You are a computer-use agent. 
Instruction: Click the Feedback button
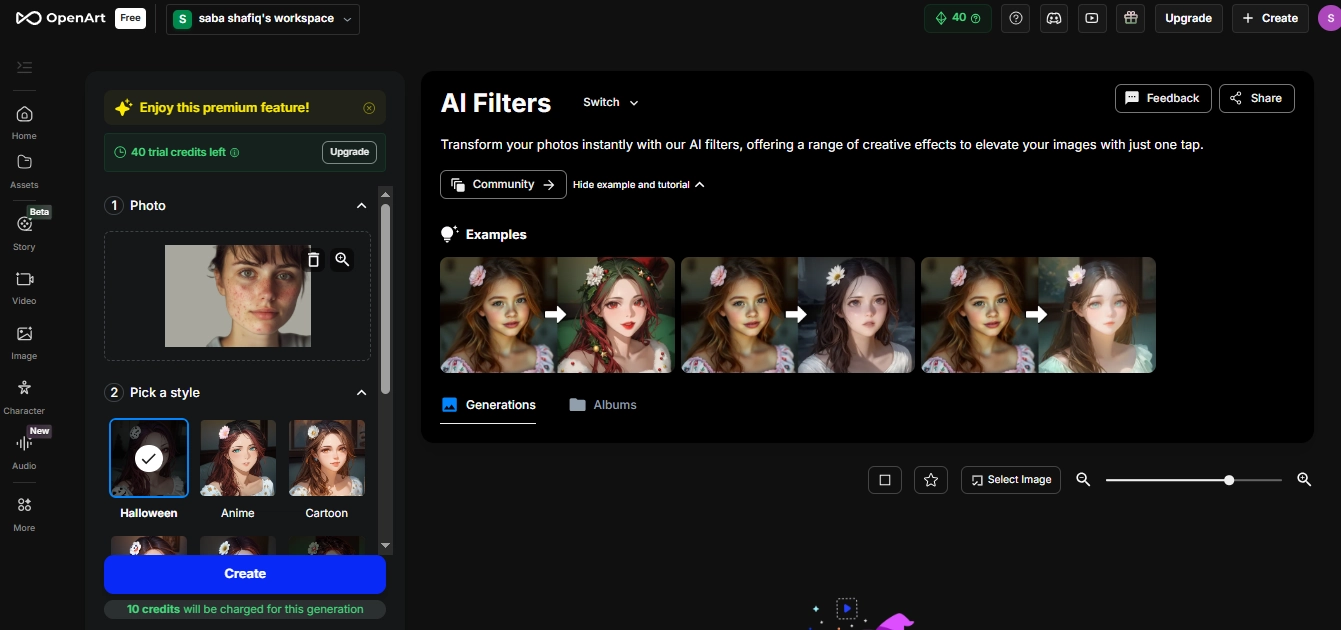(x=1162, y=97)
